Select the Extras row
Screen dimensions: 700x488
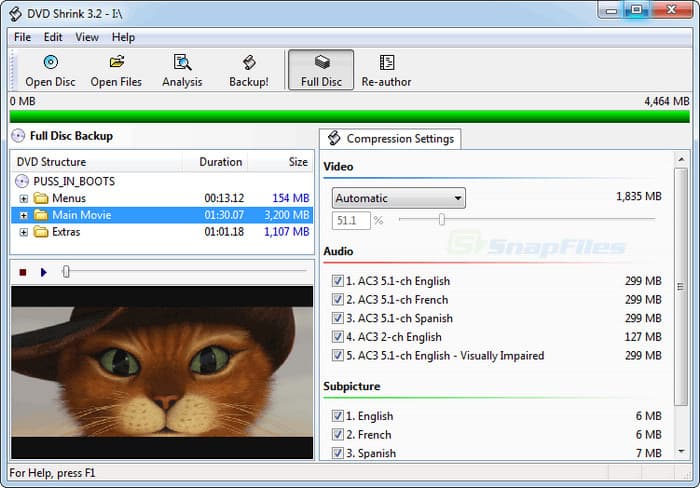point(162,232)
